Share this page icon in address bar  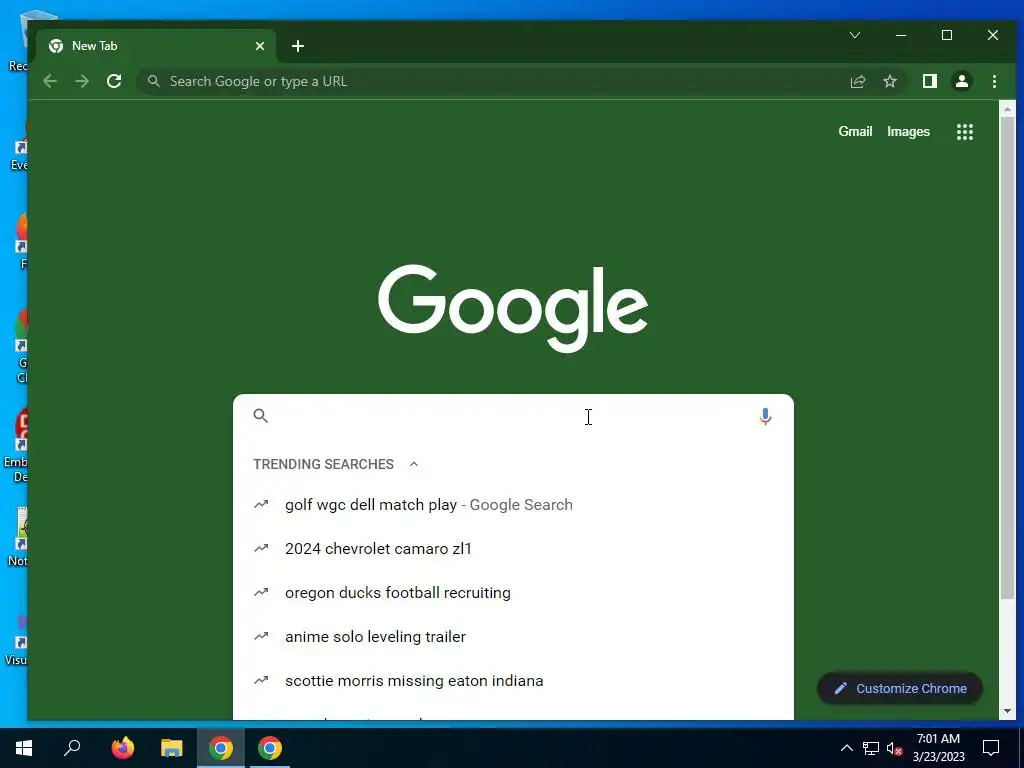tap(857, 81)
